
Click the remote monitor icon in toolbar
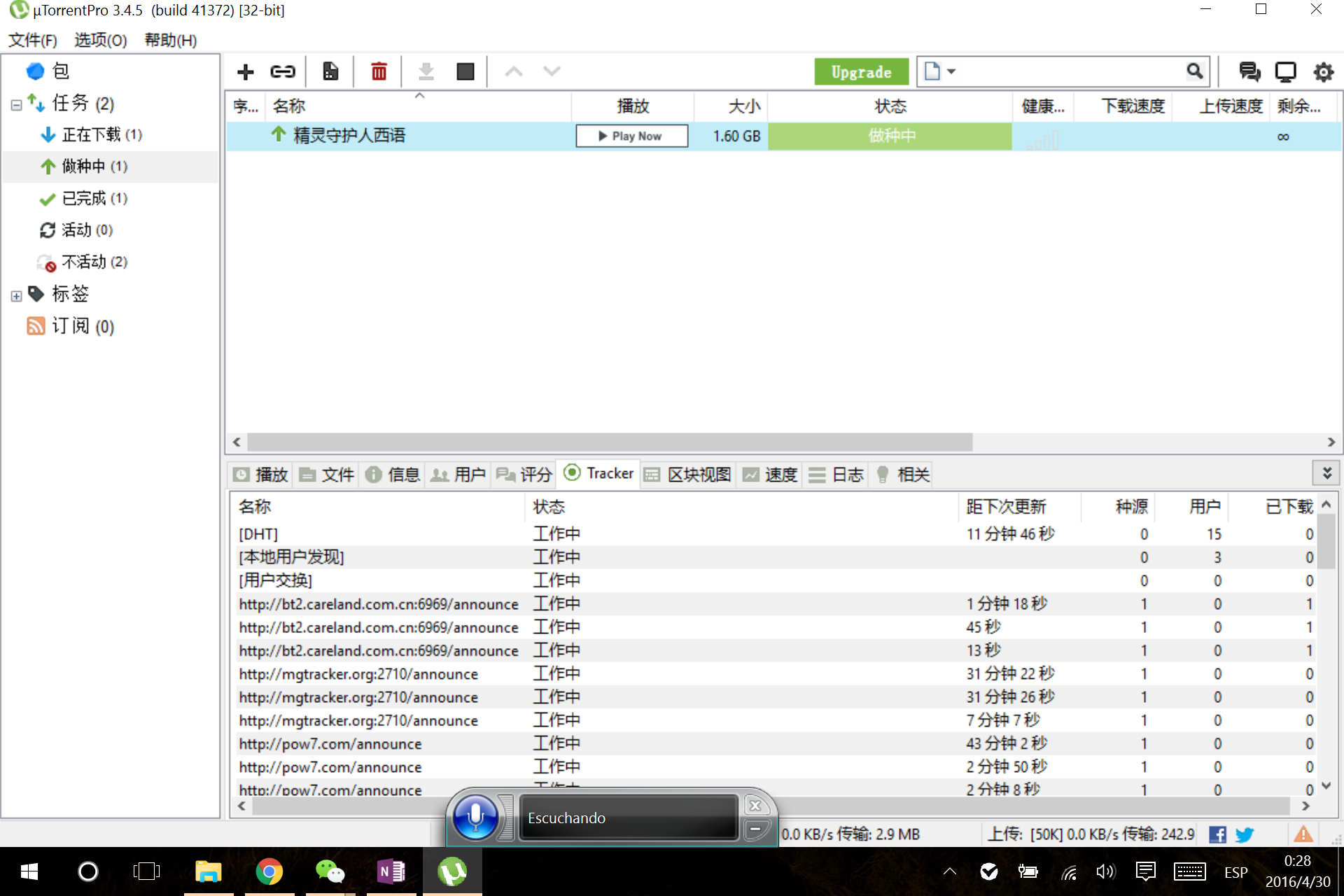[1286, 71]
